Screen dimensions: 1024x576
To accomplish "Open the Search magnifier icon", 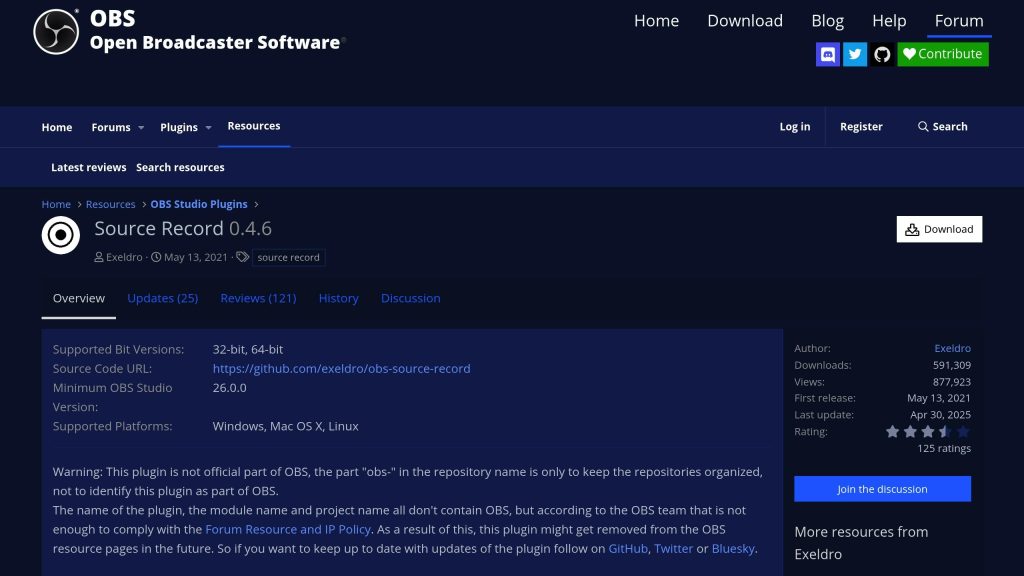I will pyautogui.click(x=923, y=126).
